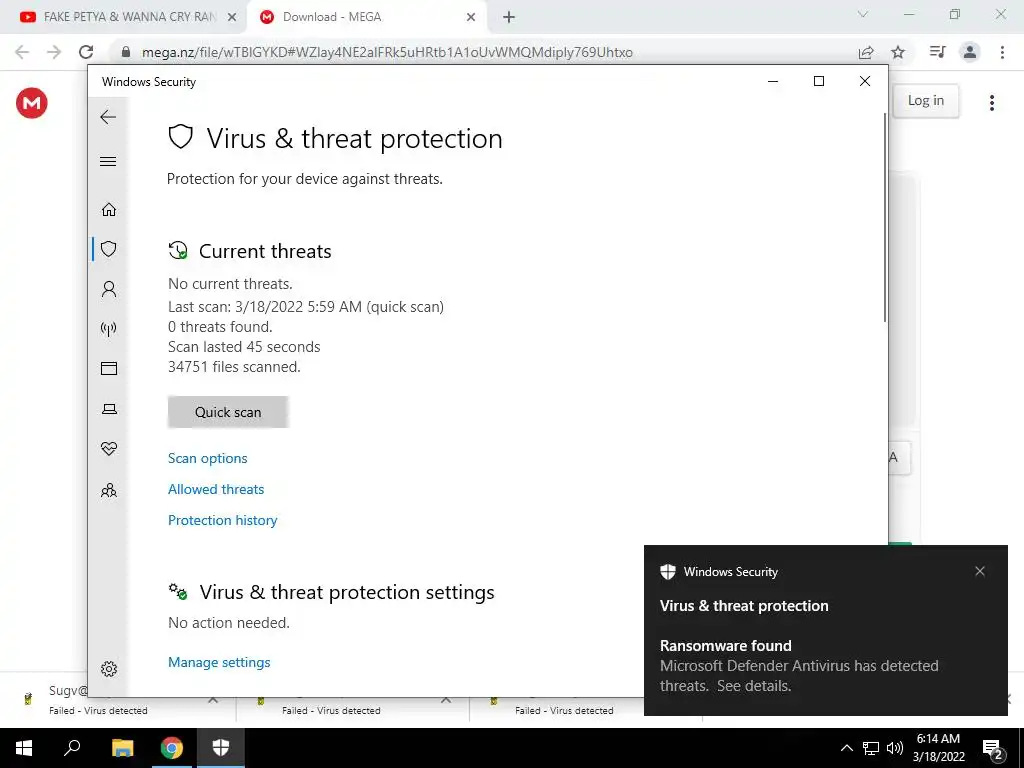Share this page from address bar

(866, 52)
